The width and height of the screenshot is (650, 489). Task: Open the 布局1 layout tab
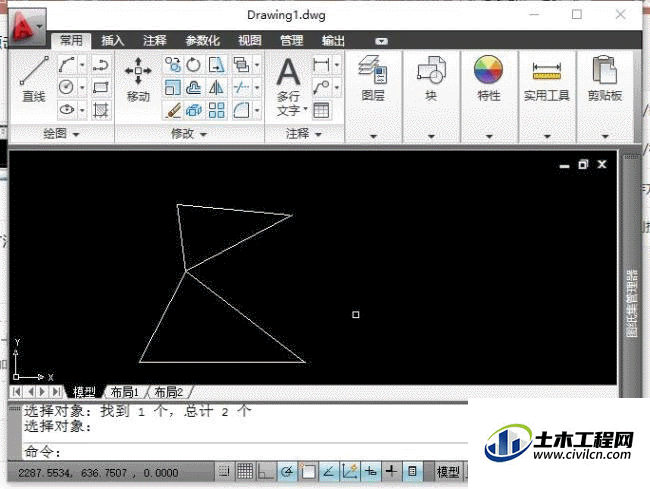(124, 392)
